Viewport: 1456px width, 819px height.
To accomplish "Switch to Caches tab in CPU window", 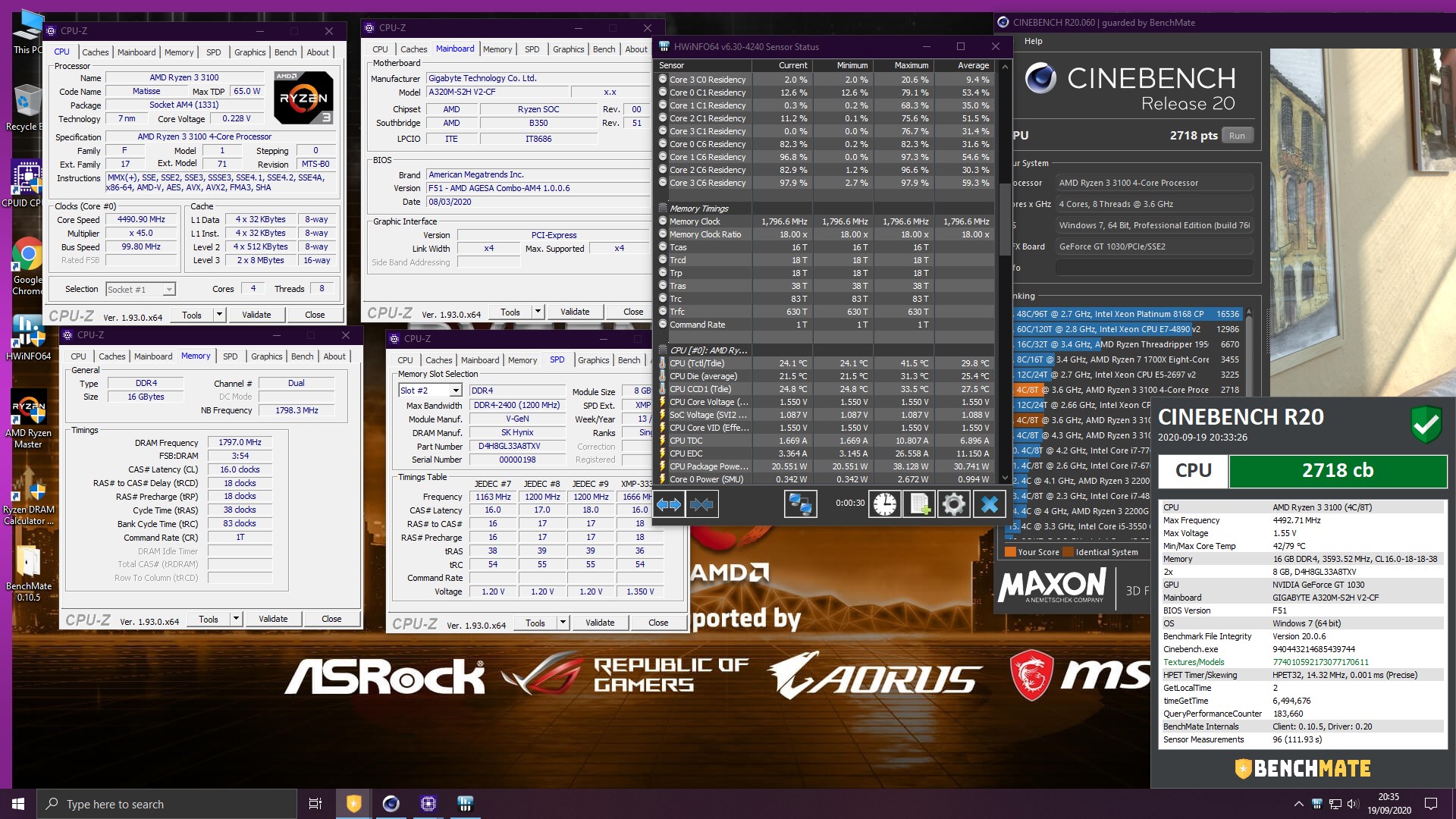I will coord(95,52).
